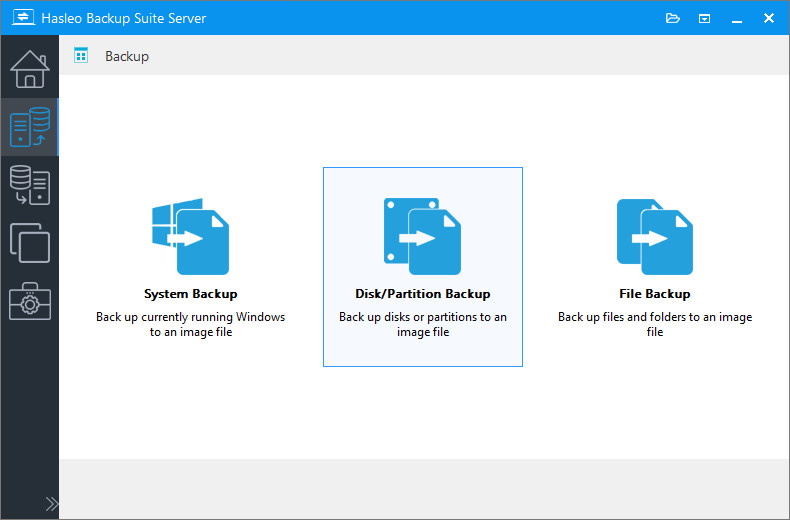Expand the sidebar with double-chevron arrow
Image resolution: width=790 pixels, height=520 pixels.
coord(51,503)
